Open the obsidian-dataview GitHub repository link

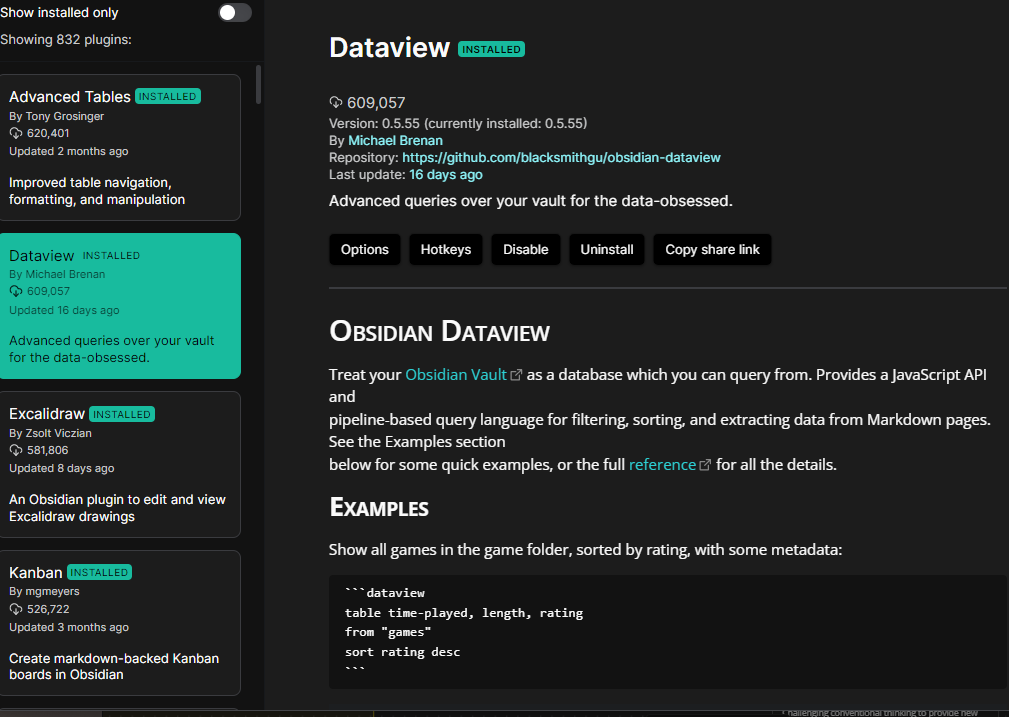tap(561, 157)
